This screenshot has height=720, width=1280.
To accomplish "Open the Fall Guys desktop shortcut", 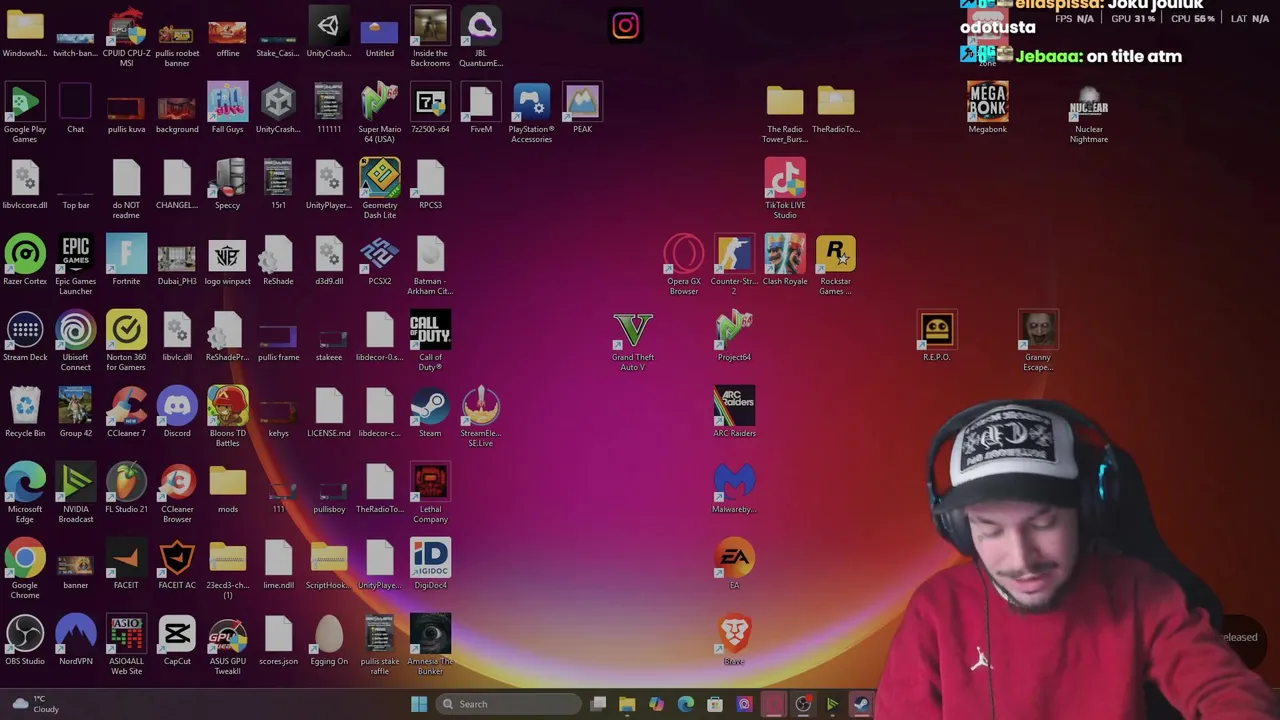I will coord(227,108).
